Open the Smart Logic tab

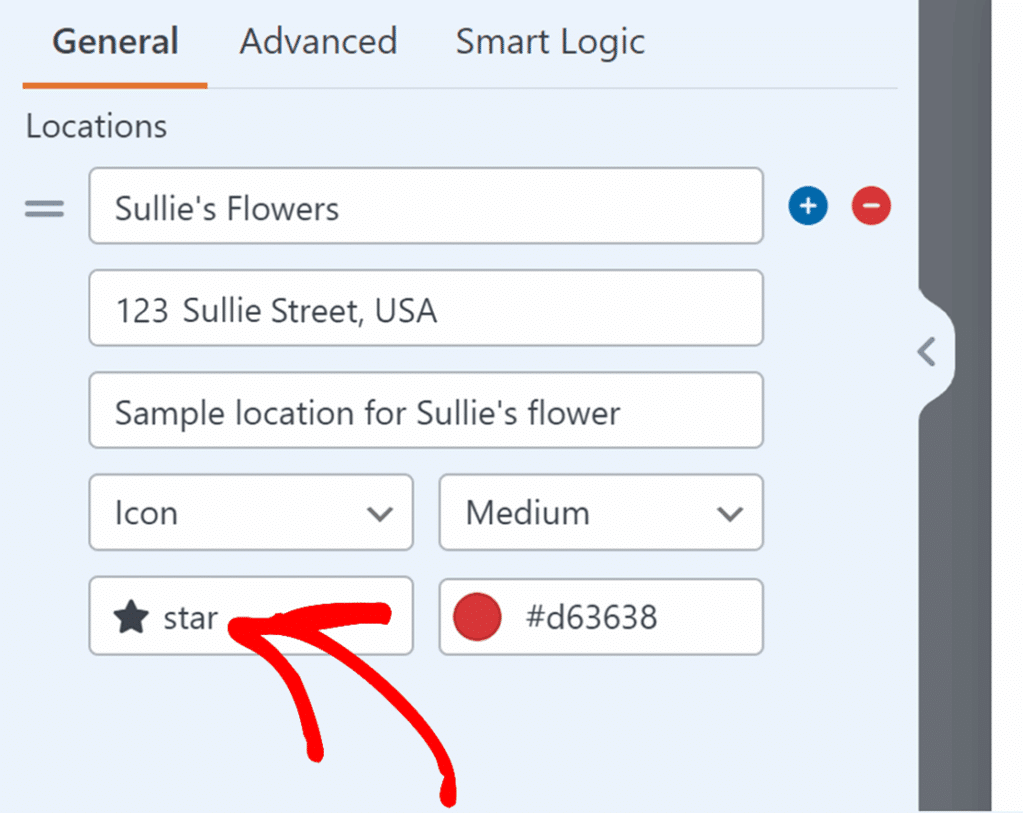coord(549,42)
